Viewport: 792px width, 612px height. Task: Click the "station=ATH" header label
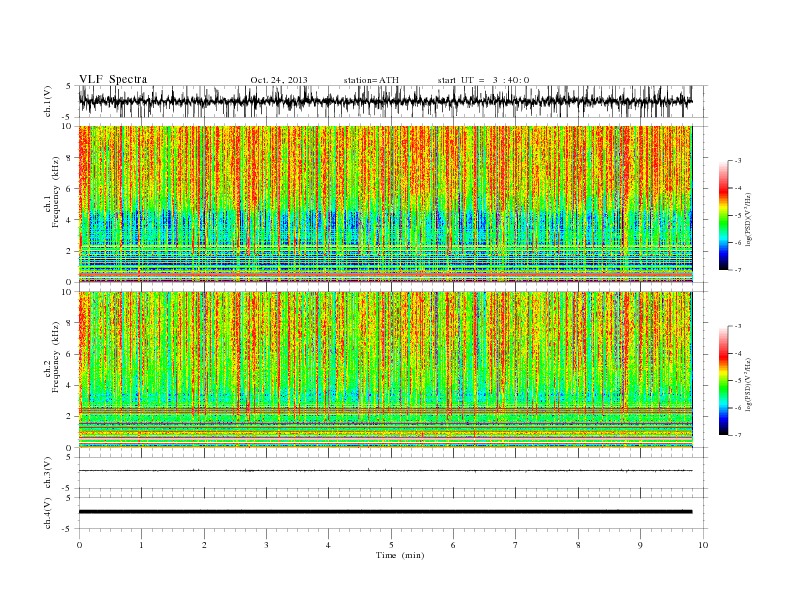click(371, 80)
